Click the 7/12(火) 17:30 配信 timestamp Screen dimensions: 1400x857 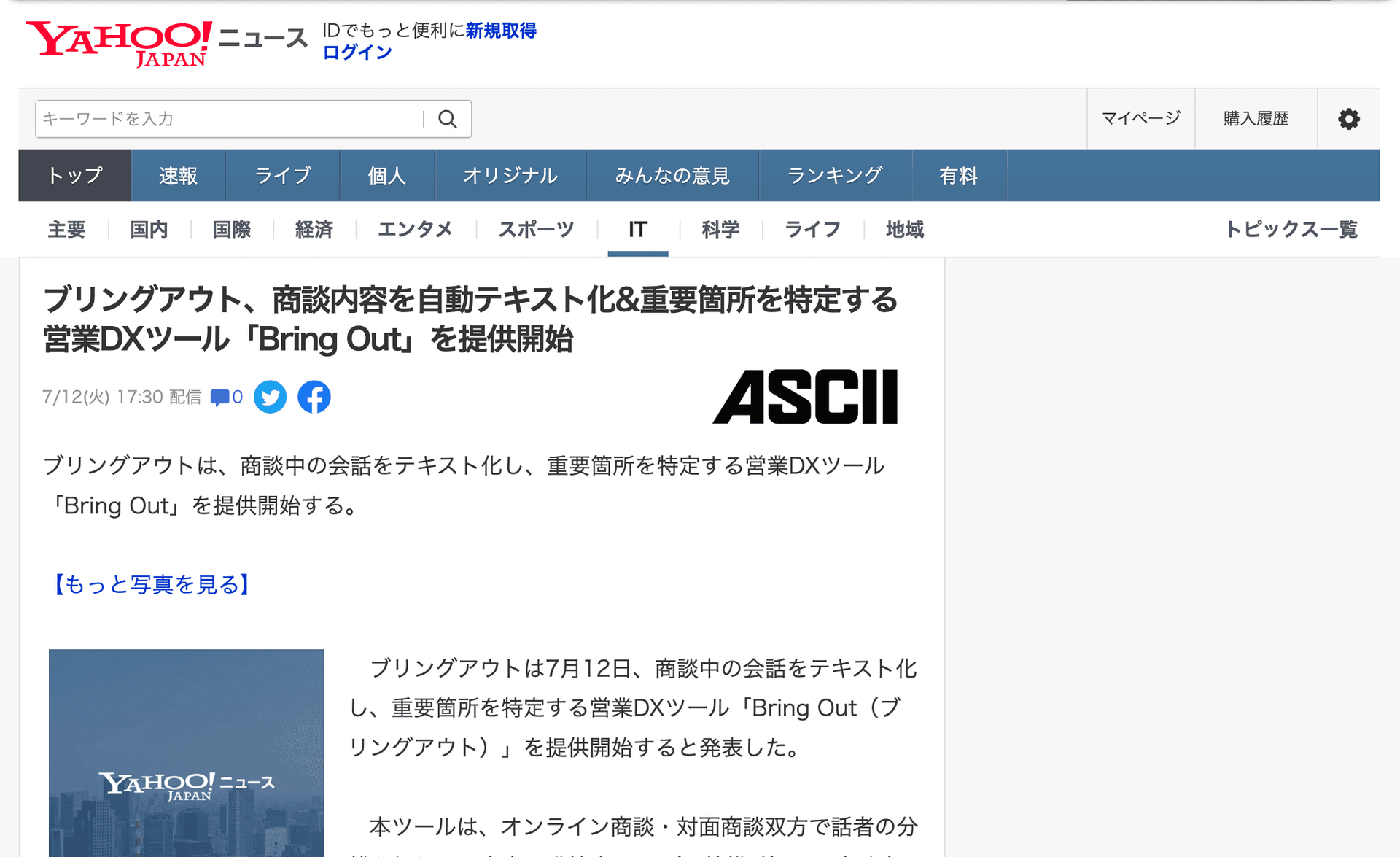pyautogui.click(x=122, y=397)
